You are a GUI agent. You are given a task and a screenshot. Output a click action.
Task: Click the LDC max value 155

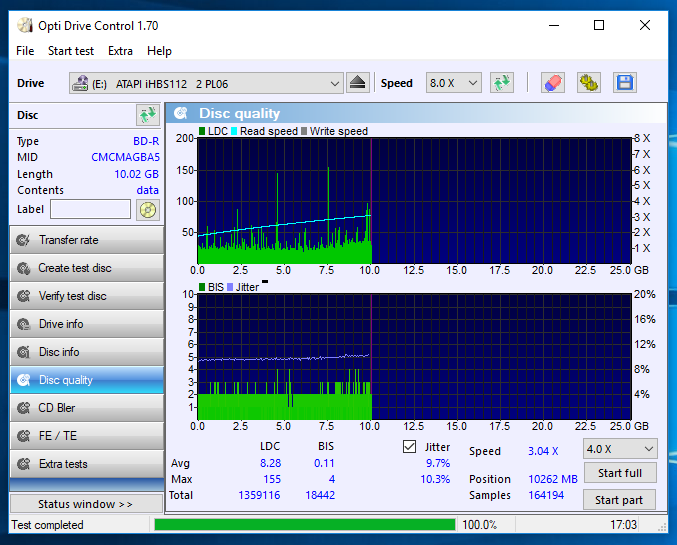pos(272,479)
